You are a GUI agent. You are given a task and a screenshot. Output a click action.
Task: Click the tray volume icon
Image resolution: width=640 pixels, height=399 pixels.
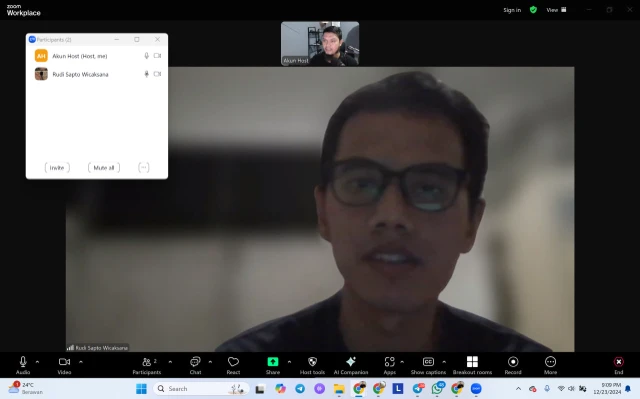click(571, 389)
